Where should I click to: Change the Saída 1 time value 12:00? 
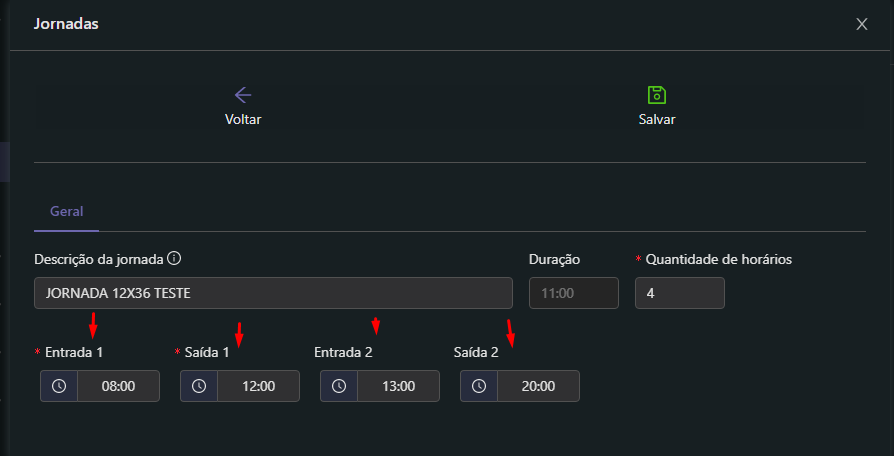click(258, 386)
